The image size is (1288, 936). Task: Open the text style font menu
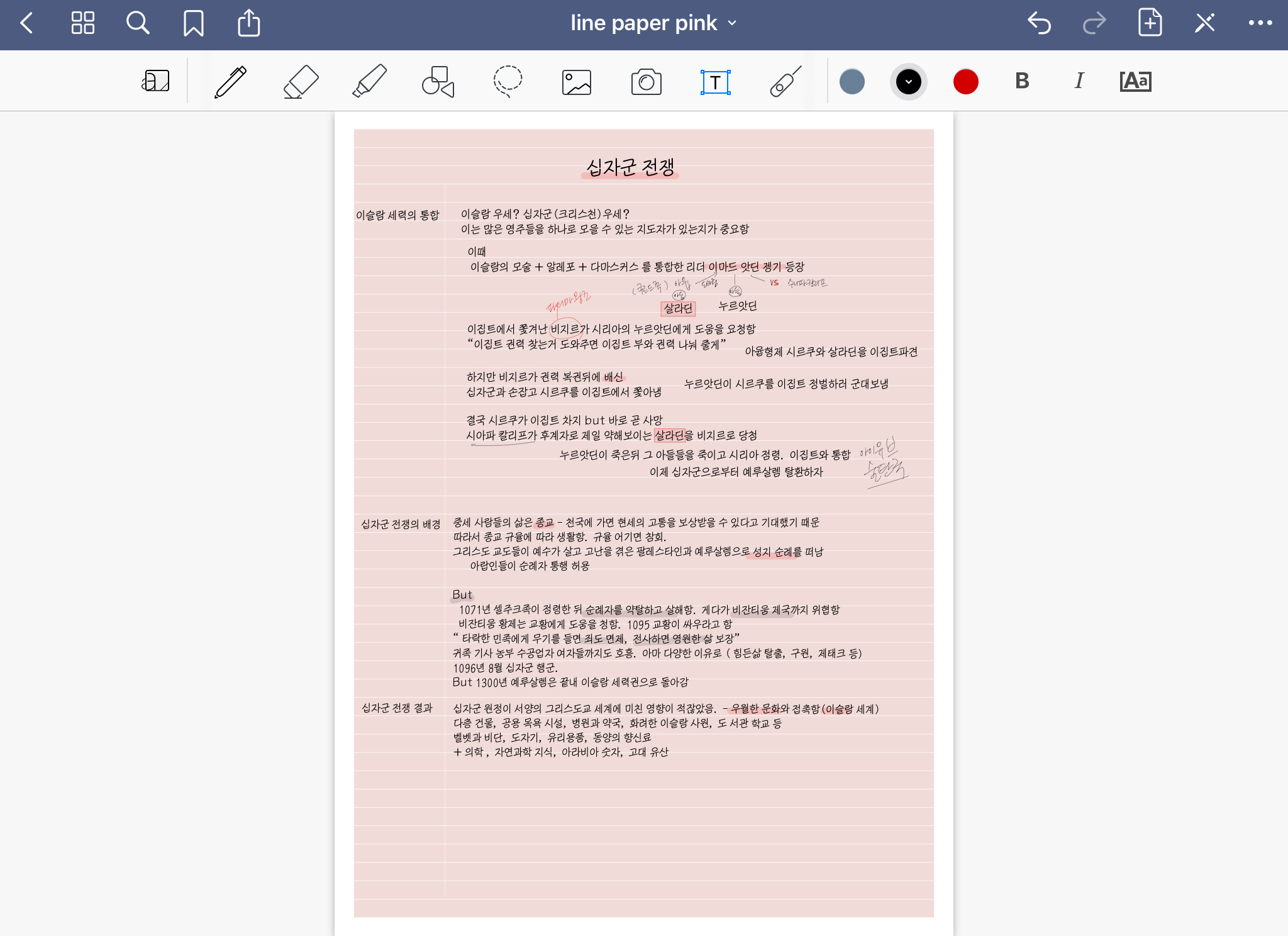tap(1135, 81)
